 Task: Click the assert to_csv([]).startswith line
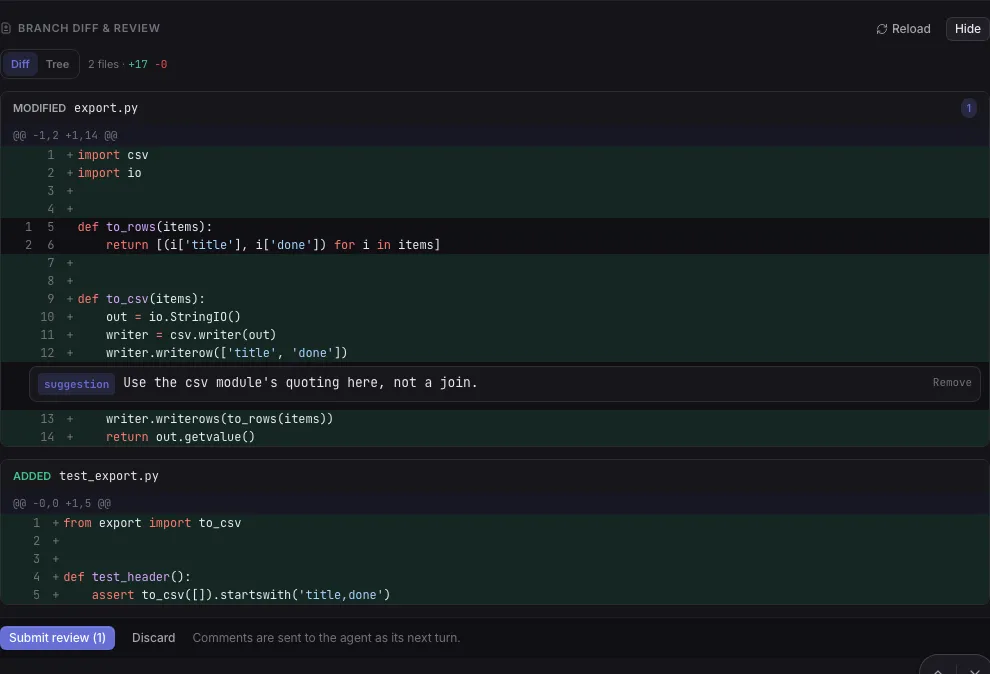495,595
